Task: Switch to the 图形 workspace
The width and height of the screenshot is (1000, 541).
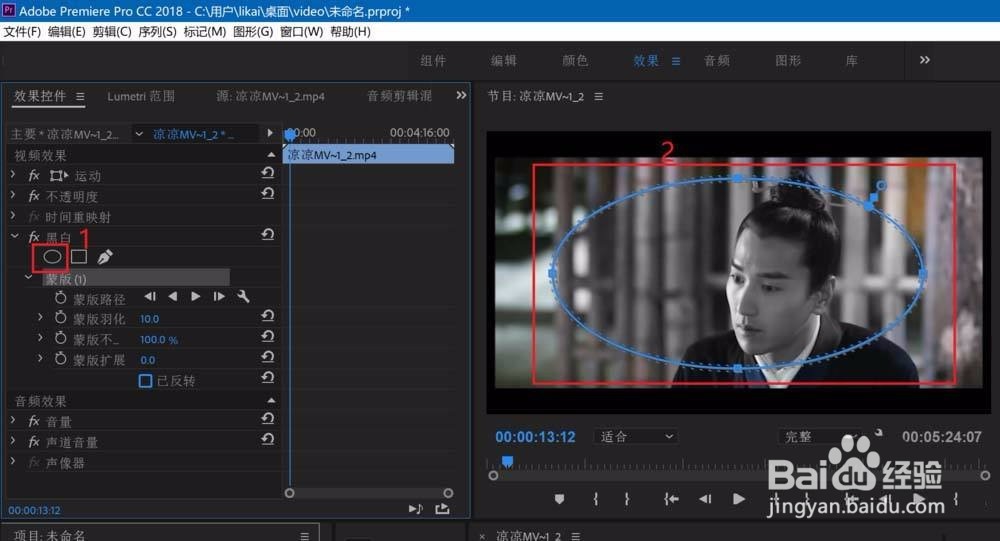Action: coord(788,61)
